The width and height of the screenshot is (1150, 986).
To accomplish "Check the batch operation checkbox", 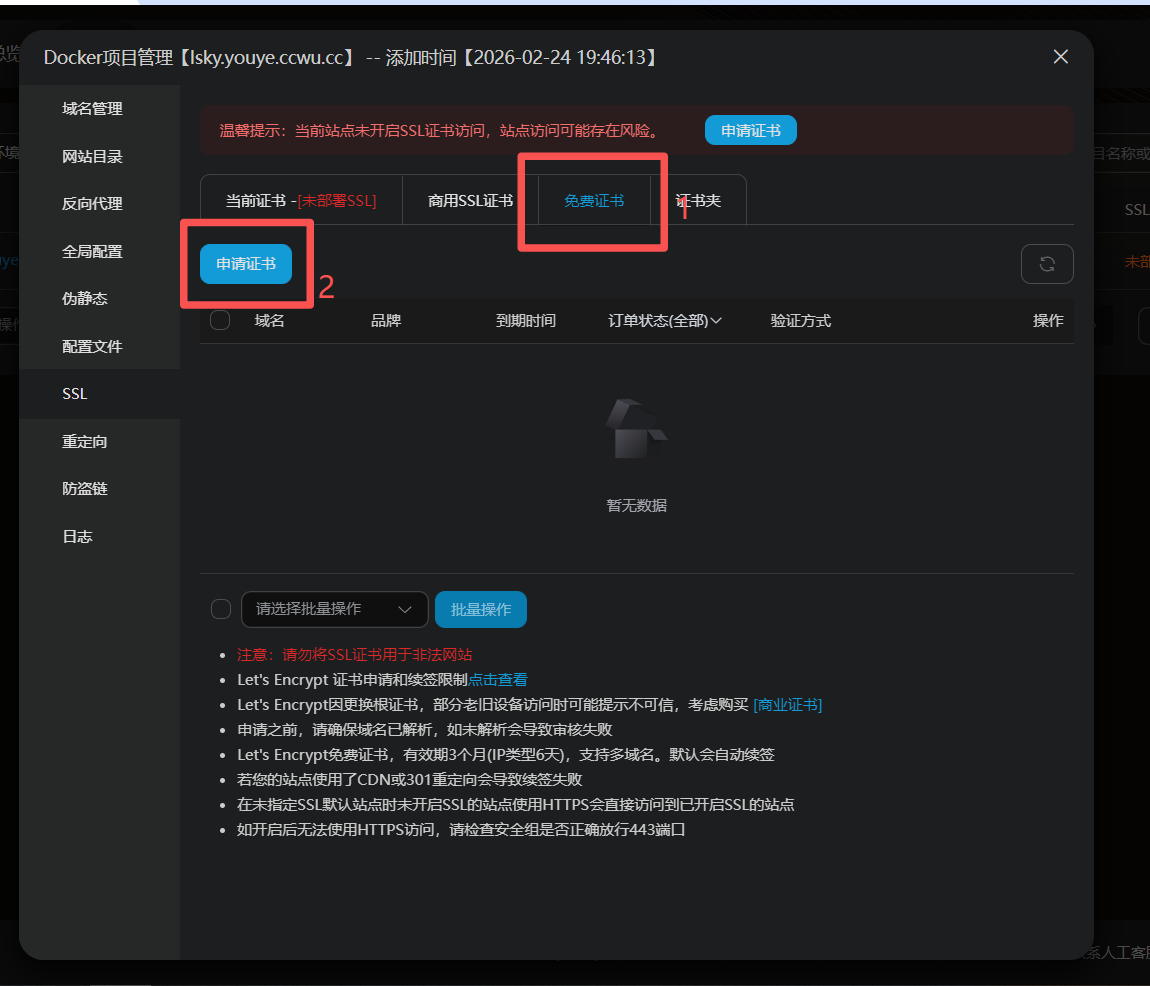I will [221, 609].
